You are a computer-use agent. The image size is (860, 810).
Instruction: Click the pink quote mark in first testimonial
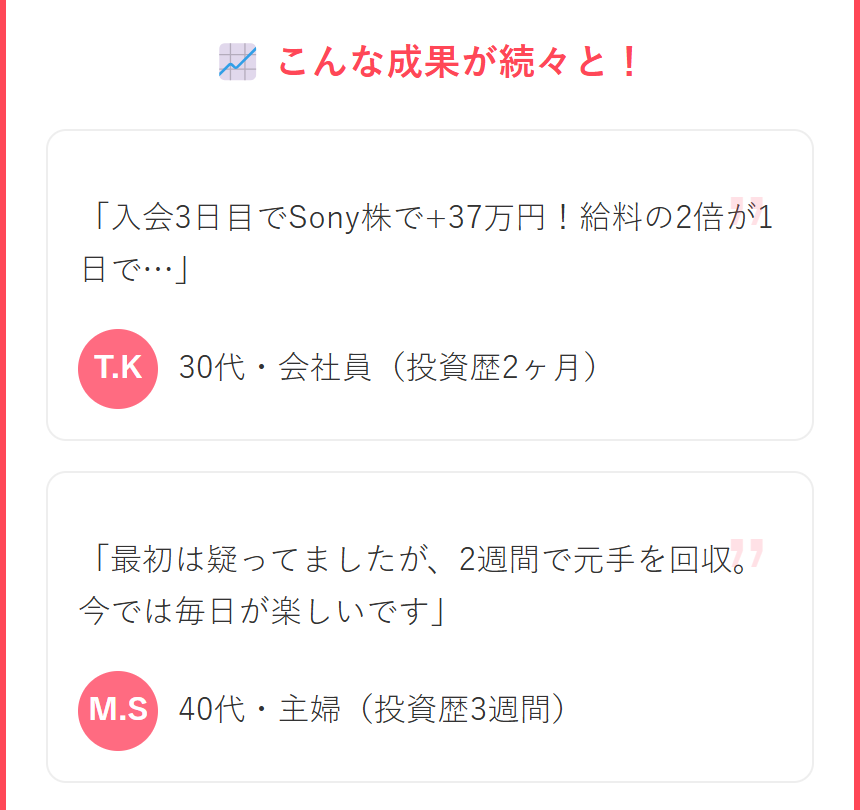(746, 211)
